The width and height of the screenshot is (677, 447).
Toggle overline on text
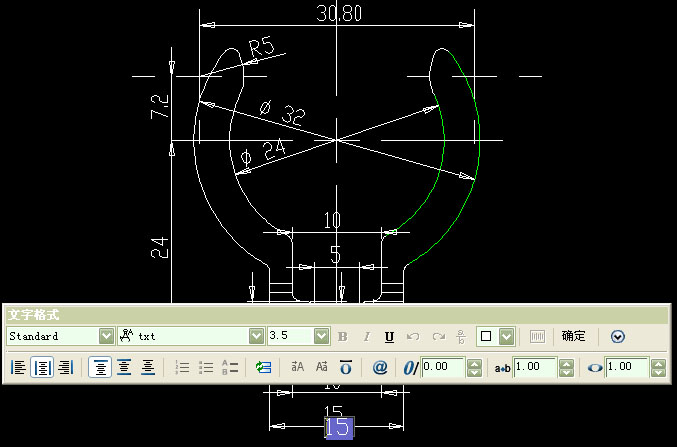tap(346, 368)
